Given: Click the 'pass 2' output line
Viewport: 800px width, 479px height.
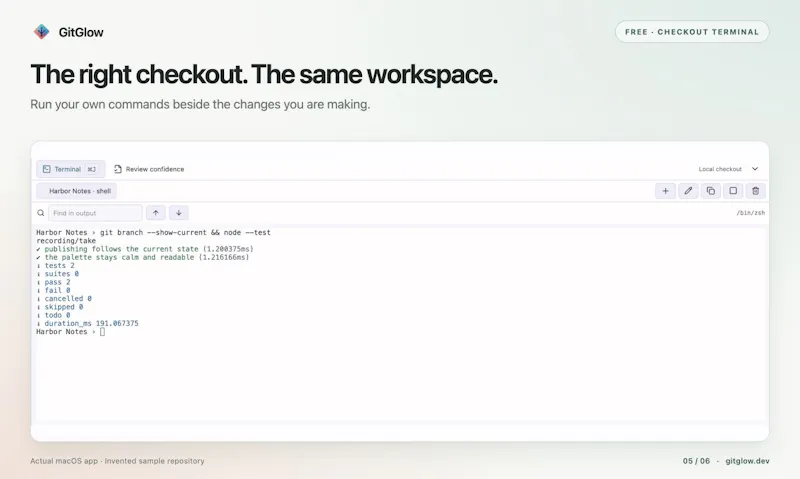Looking at the screenshot, I should pos(54,282).
